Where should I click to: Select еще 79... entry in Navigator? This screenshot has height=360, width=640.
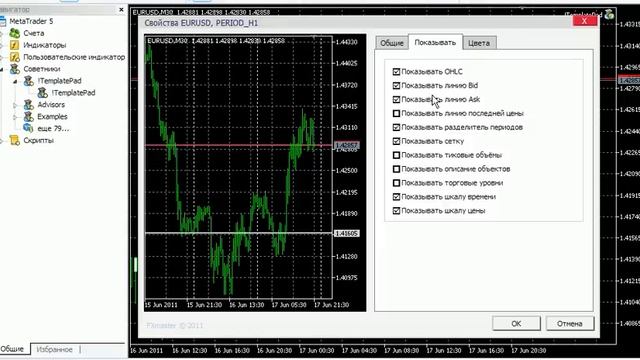(53, 129)
